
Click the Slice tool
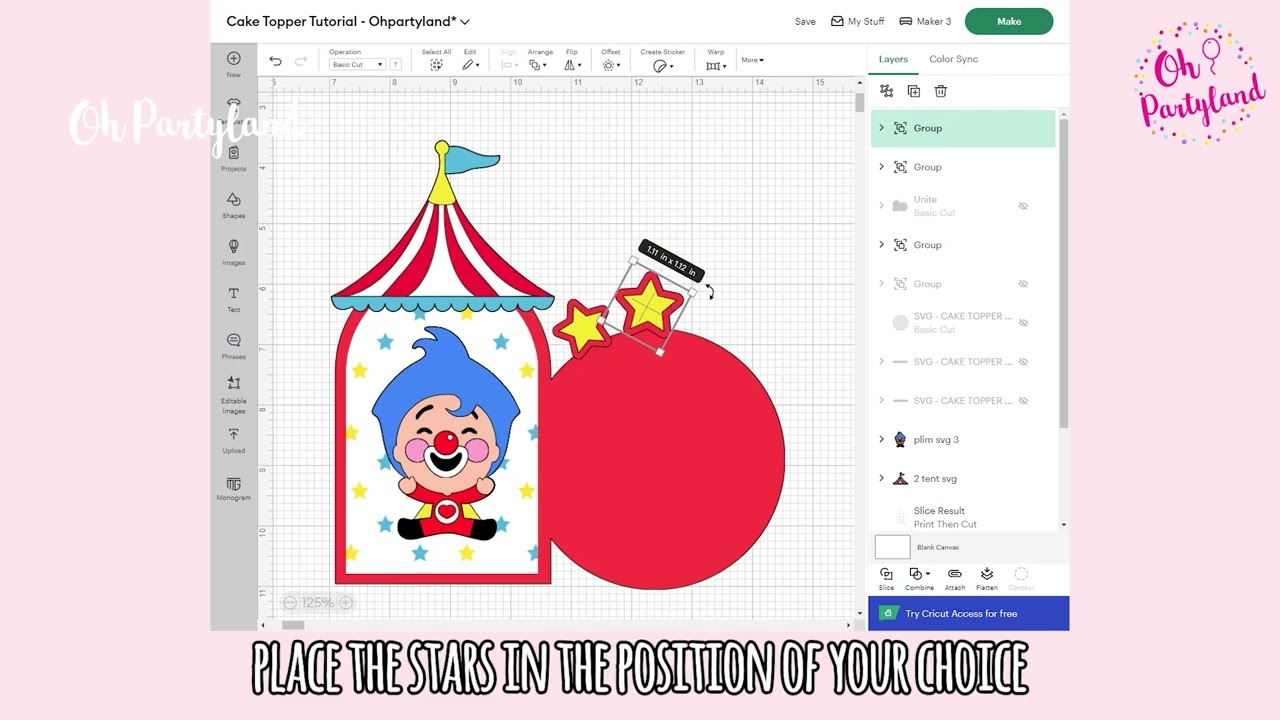coord(886,578)
